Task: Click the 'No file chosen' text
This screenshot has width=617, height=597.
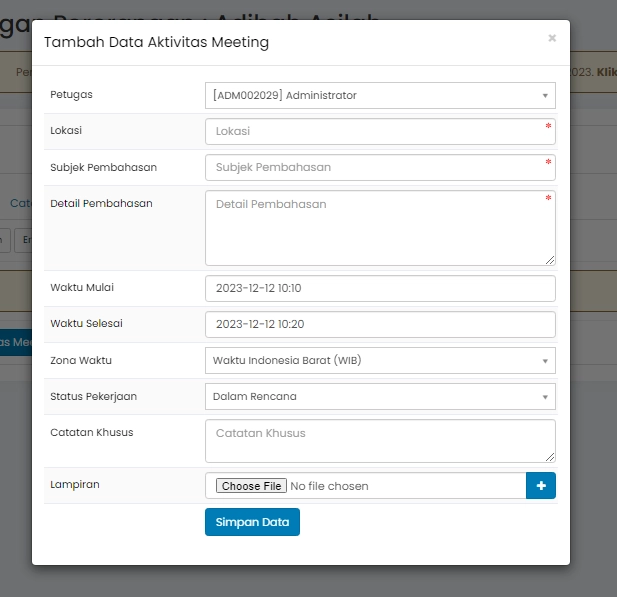Action: click(x=329, y=486)
